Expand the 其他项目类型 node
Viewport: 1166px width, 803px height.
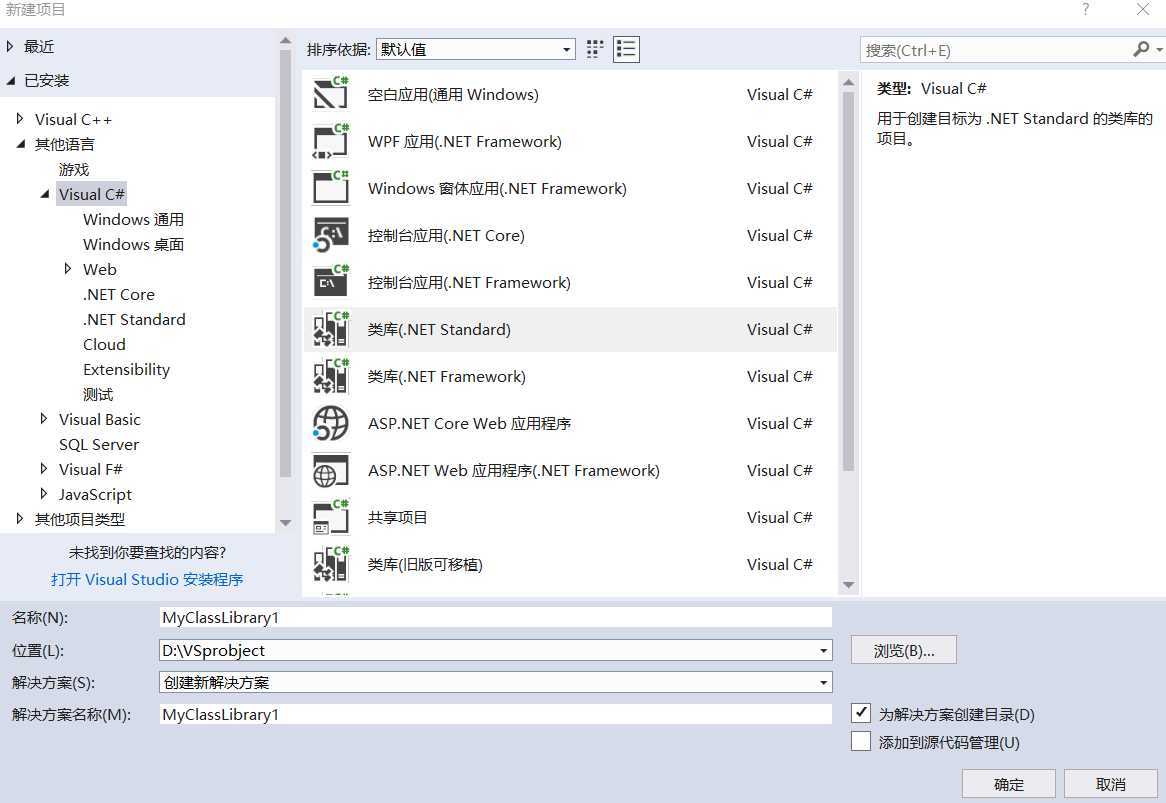[x=20, y=519]
